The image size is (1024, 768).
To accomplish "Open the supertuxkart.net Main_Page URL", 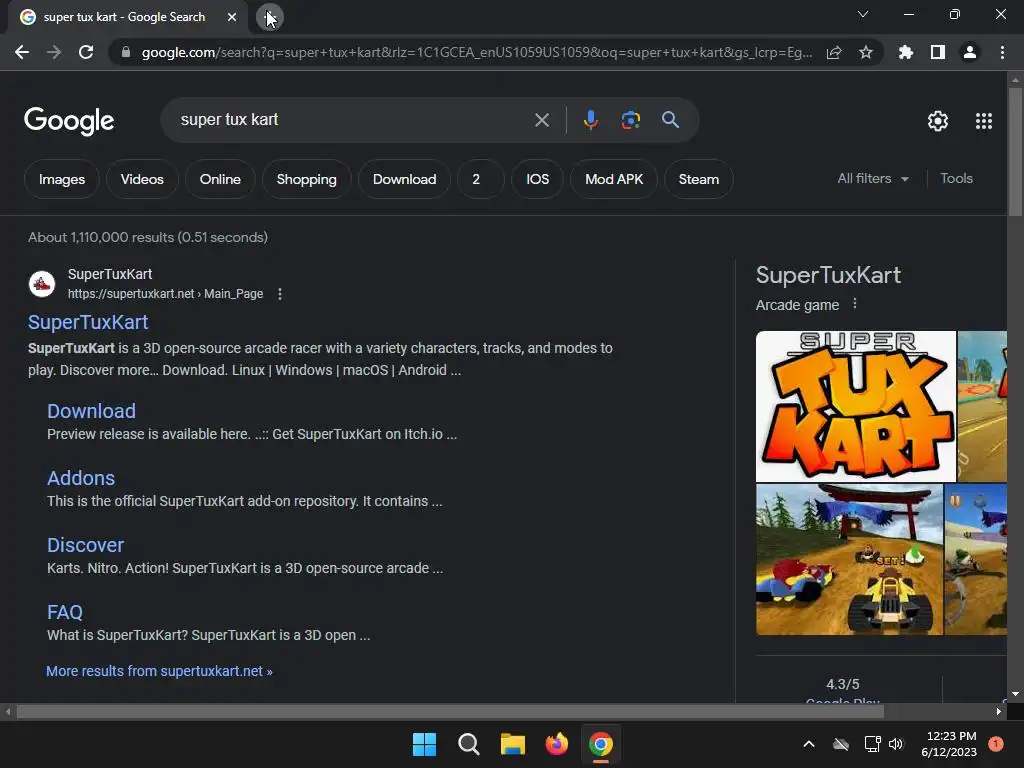I will 165,294.
